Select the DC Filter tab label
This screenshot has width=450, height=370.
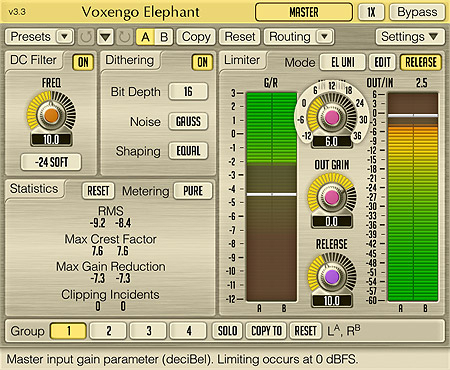tap(33, 60)
